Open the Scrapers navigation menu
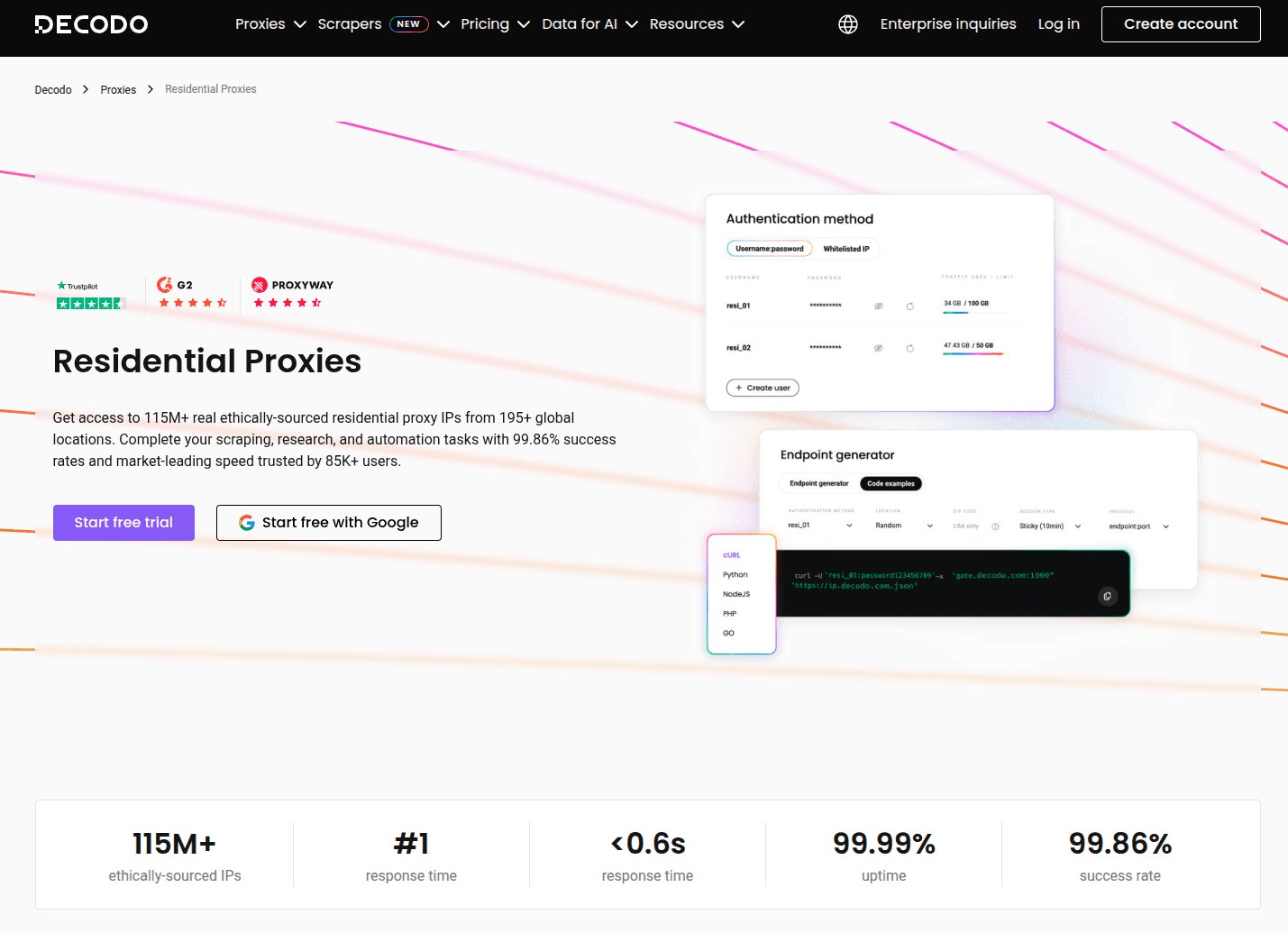1288x933 pixels. [x=350, y=24]
